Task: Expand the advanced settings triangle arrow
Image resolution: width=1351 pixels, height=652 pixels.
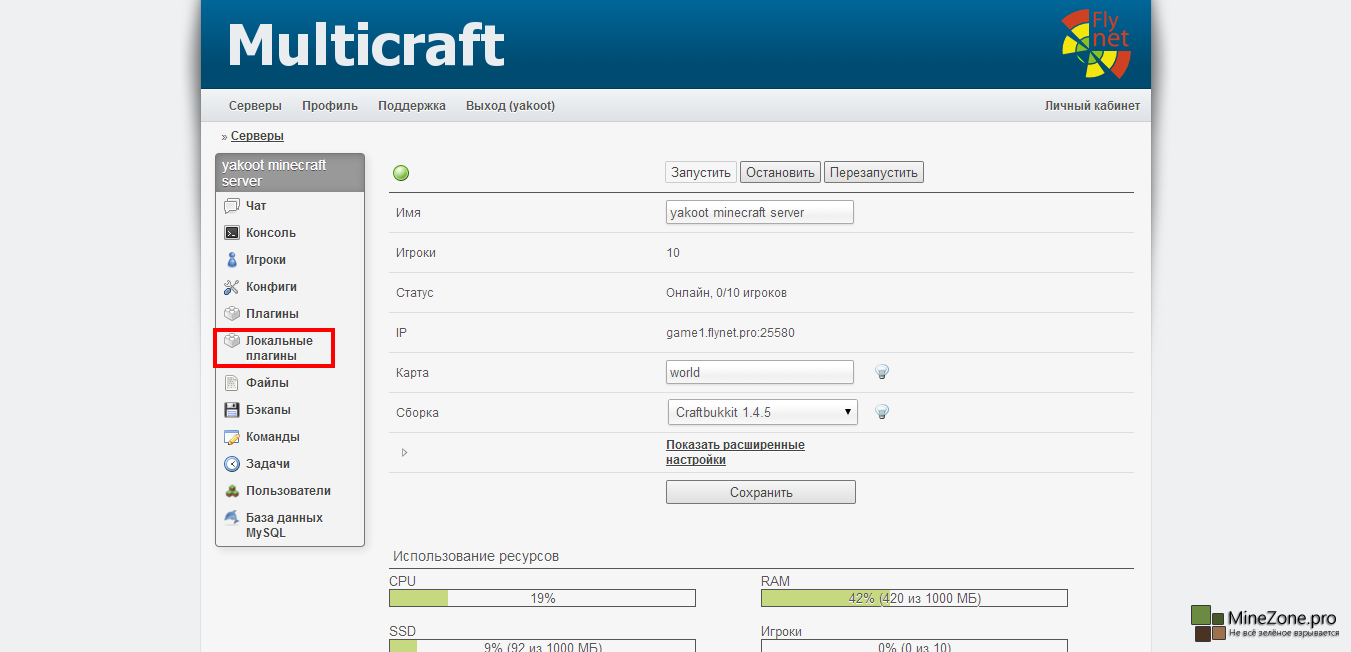Action: pos(404,453)
